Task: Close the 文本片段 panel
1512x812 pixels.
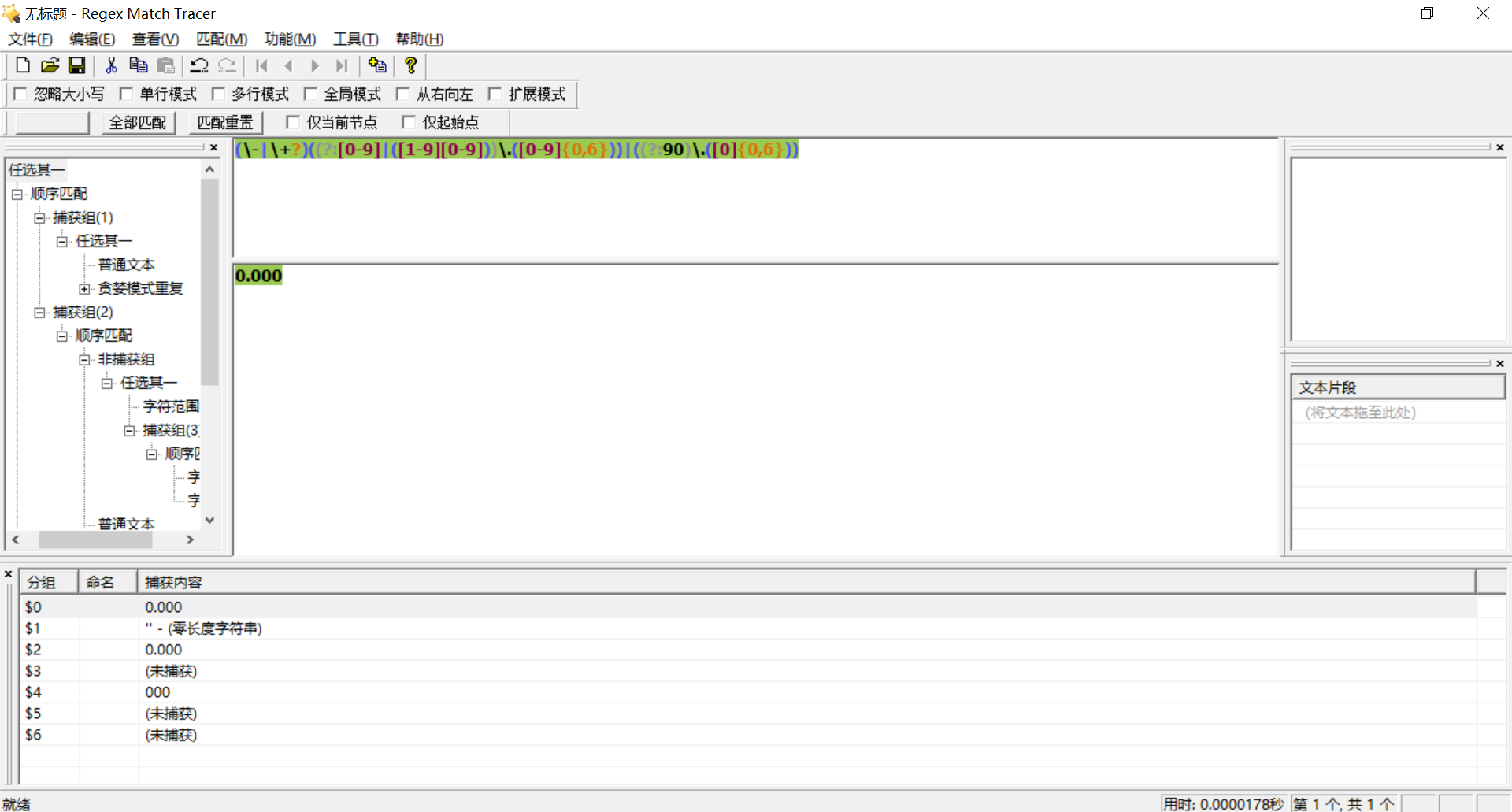Action: coord(1500,363)
